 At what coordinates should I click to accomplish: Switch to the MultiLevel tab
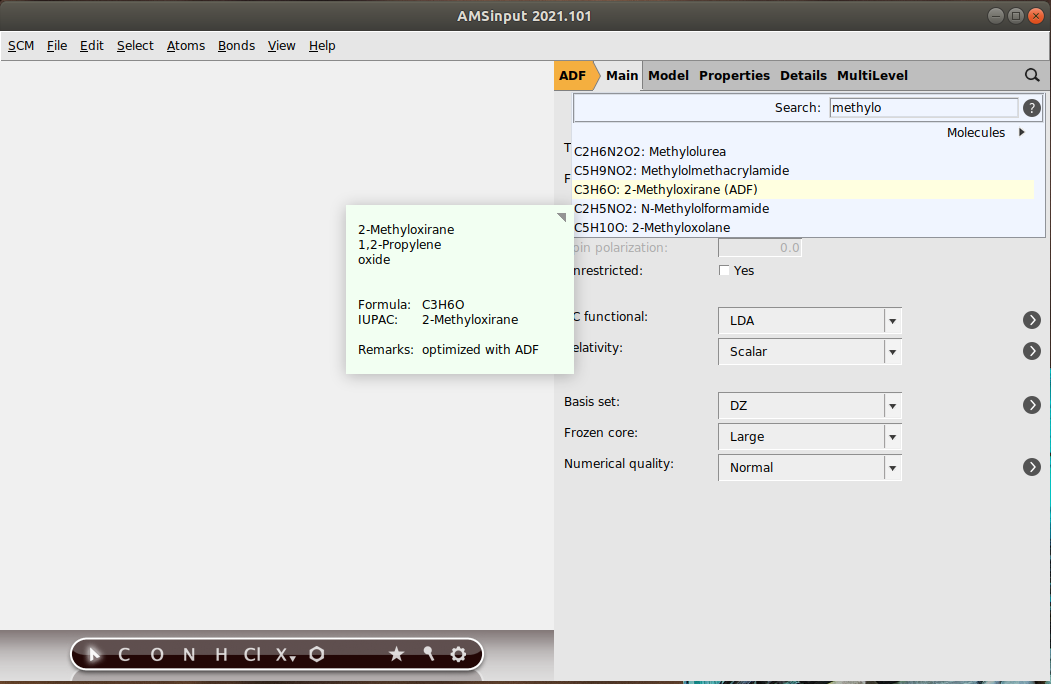(x=872, y=76)
